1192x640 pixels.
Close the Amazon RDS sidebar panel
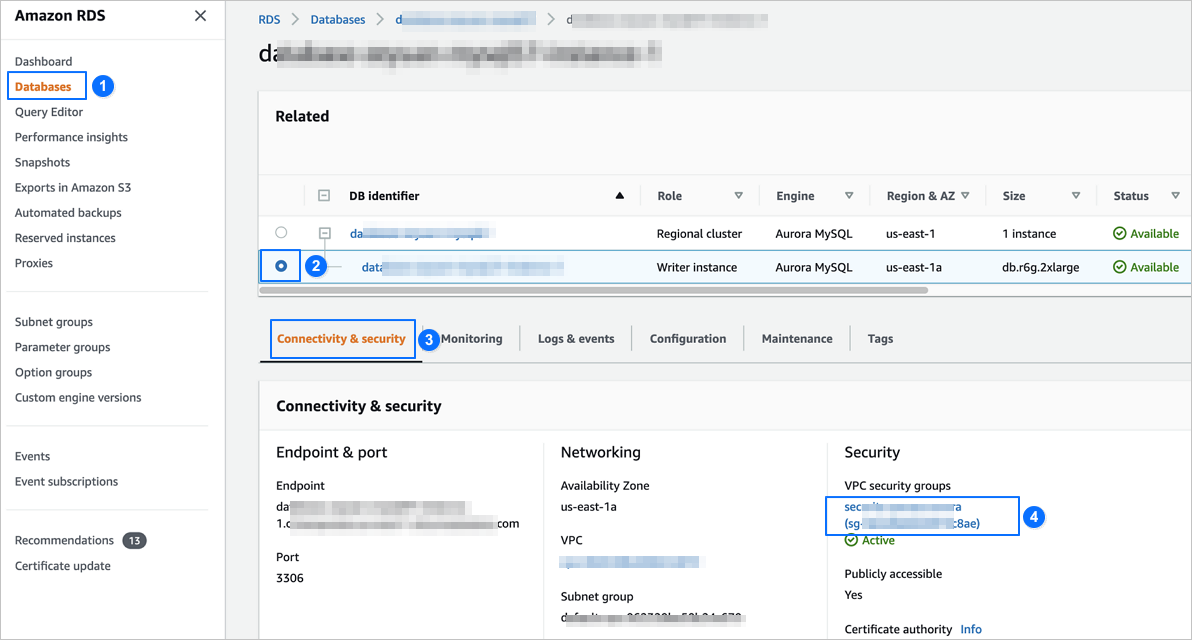click(x=200, y=16)
